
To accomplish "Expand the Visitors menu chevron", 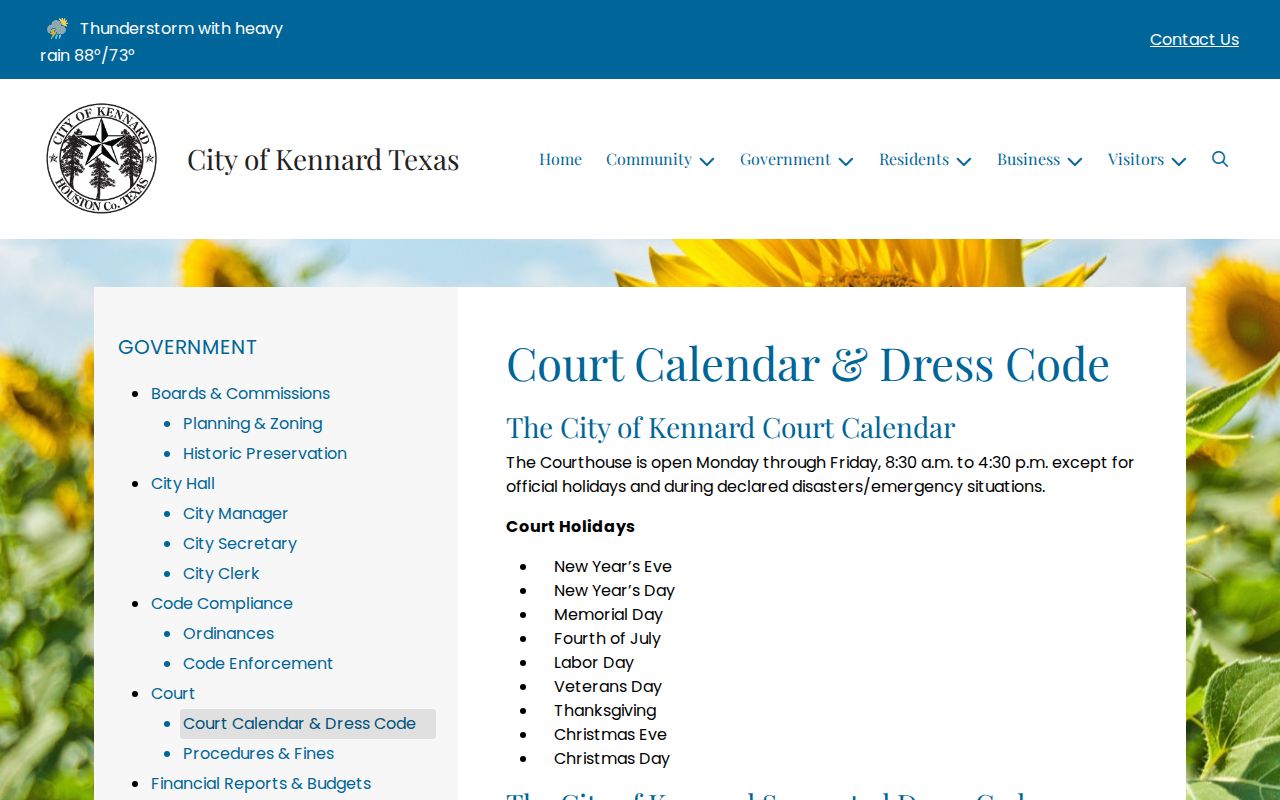I will 1179,161.
